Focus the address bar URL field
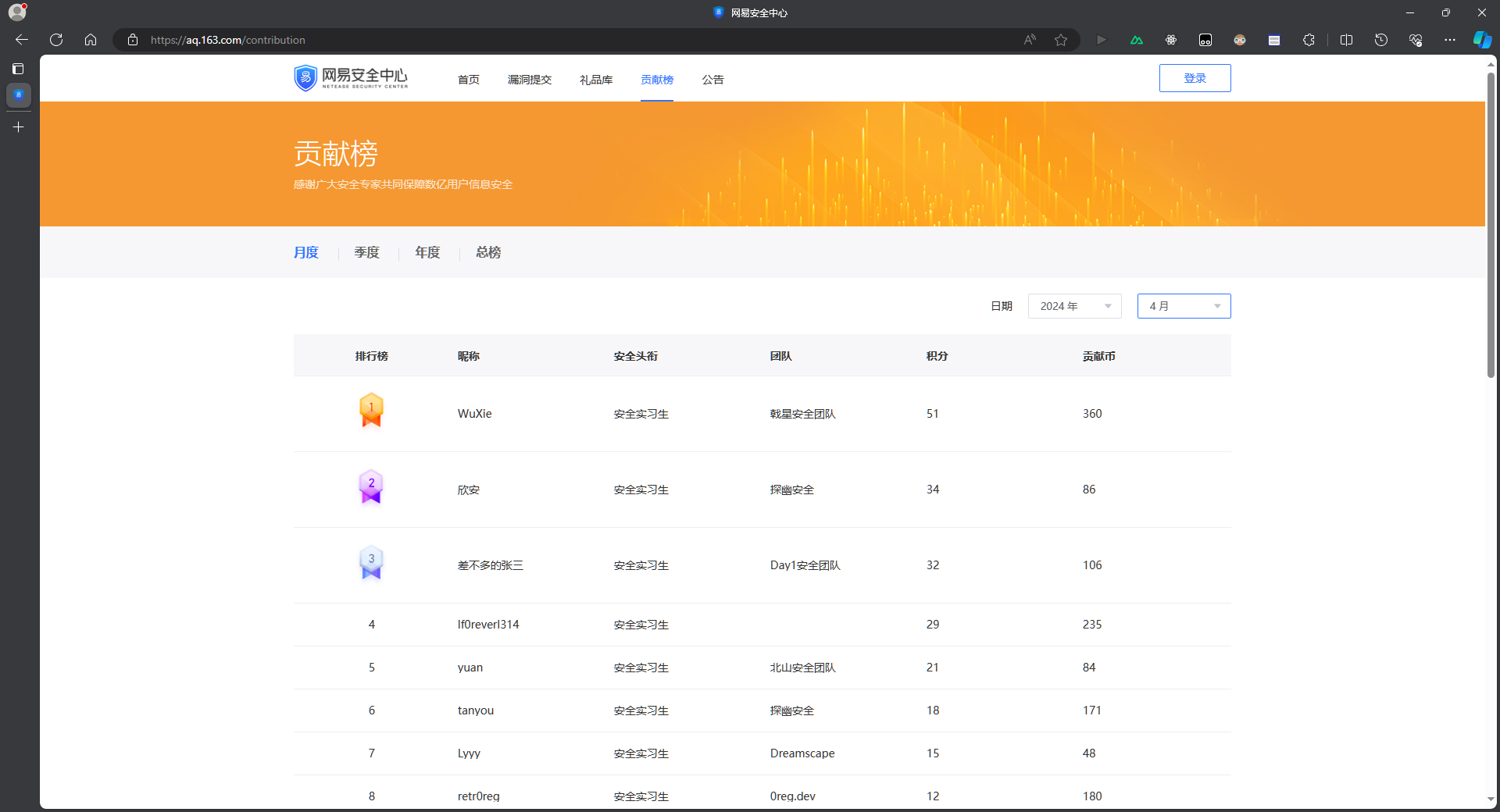Image resolution: width=1500 pixels, height=812 pixels. point(578,40)
